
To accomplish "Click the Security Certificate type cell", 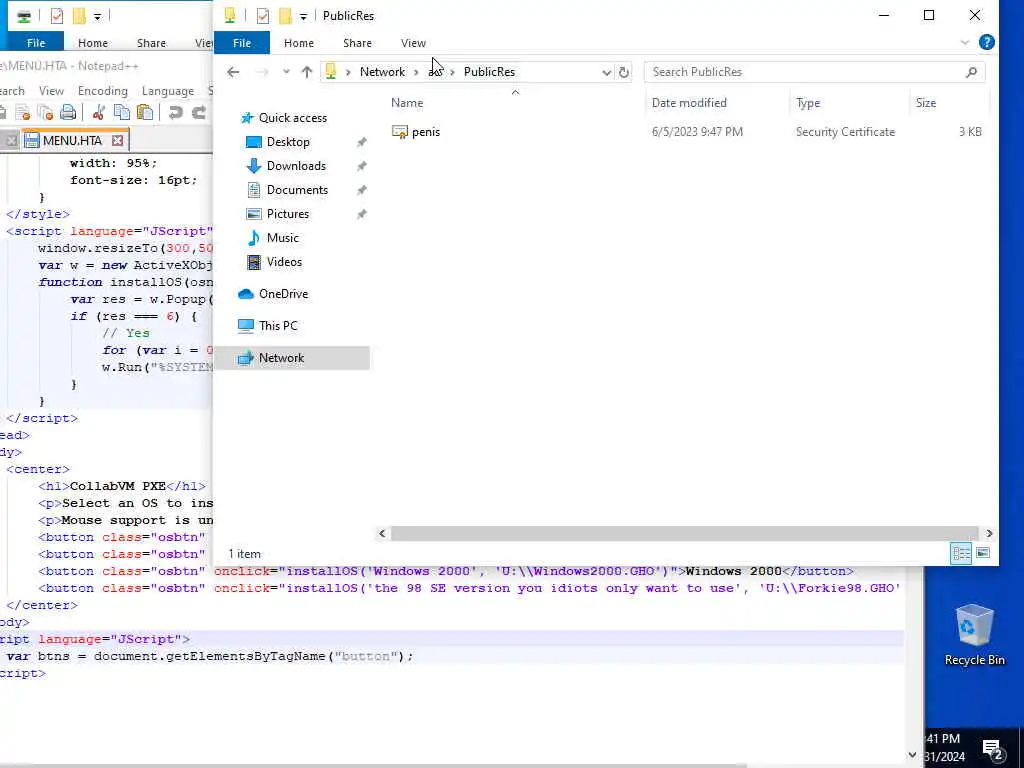I will click(845, 132).
